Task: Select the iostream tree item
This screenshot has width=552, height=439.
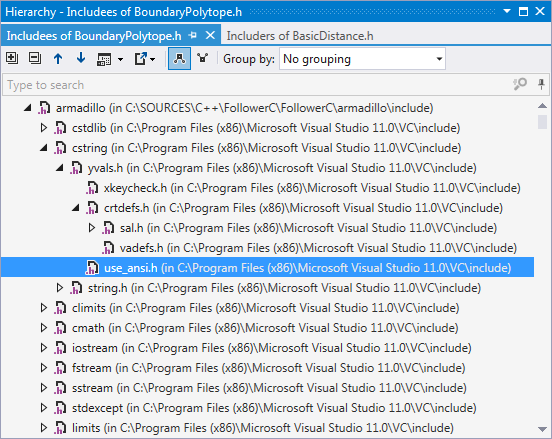Action: [263, 348]
